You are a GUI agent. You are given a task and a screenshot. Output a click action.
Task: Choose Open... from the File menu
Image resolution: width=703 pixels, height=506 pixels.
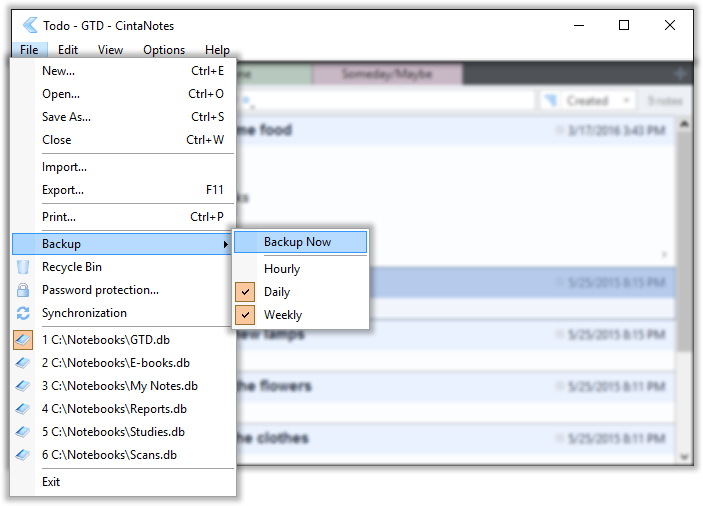tap(123, 94)
